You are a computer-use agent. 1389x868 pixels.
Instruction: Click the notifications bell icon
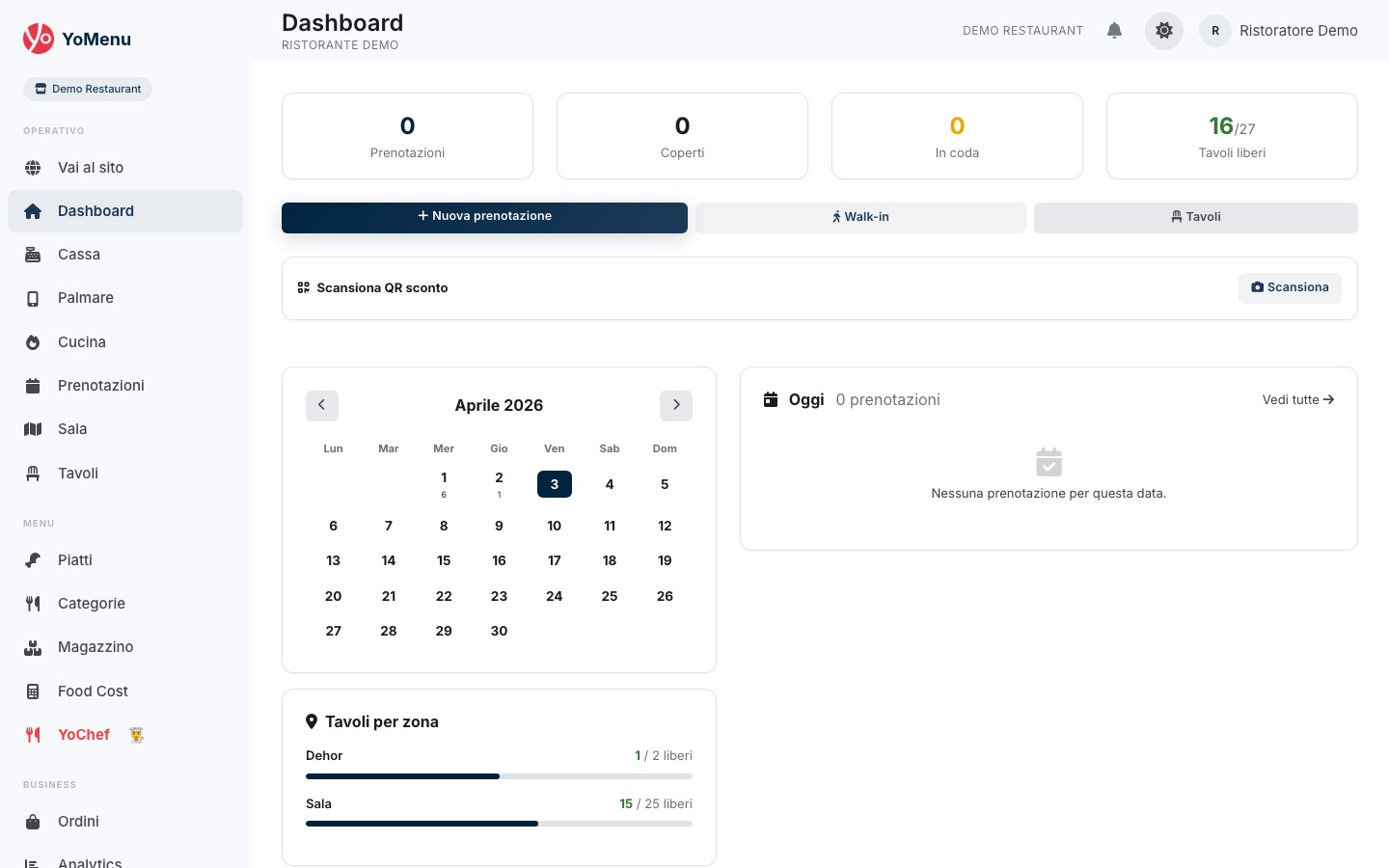tap(1115, 30)
